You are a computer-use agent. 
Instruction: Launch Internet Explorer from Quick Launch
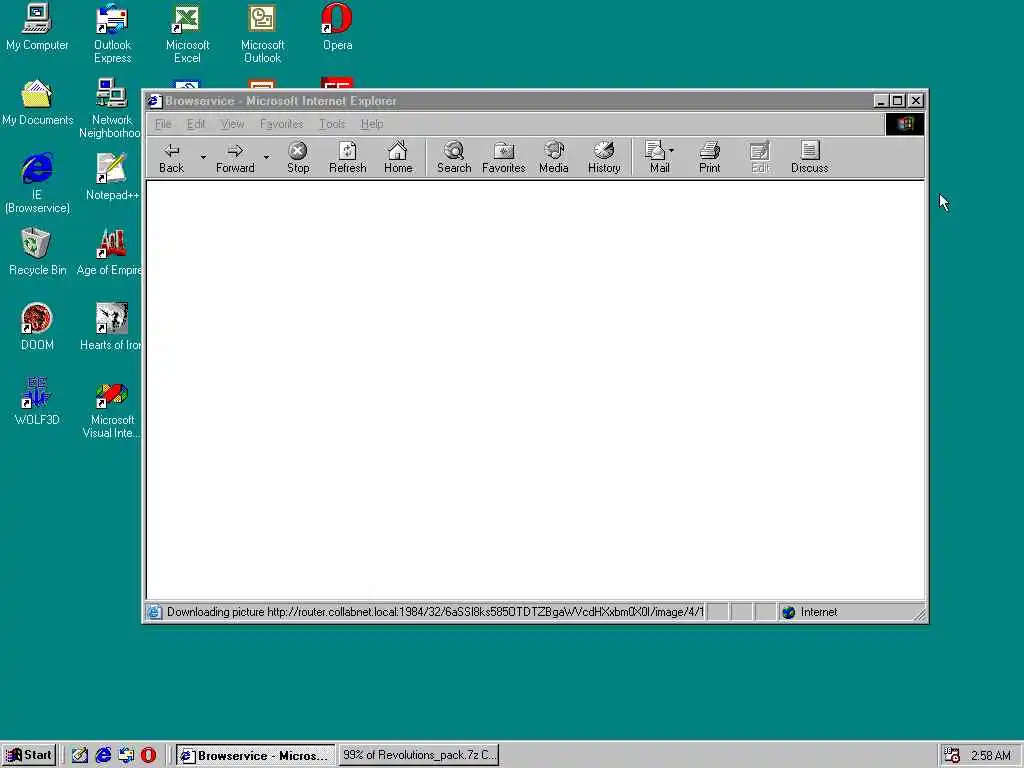click(103, 756)
